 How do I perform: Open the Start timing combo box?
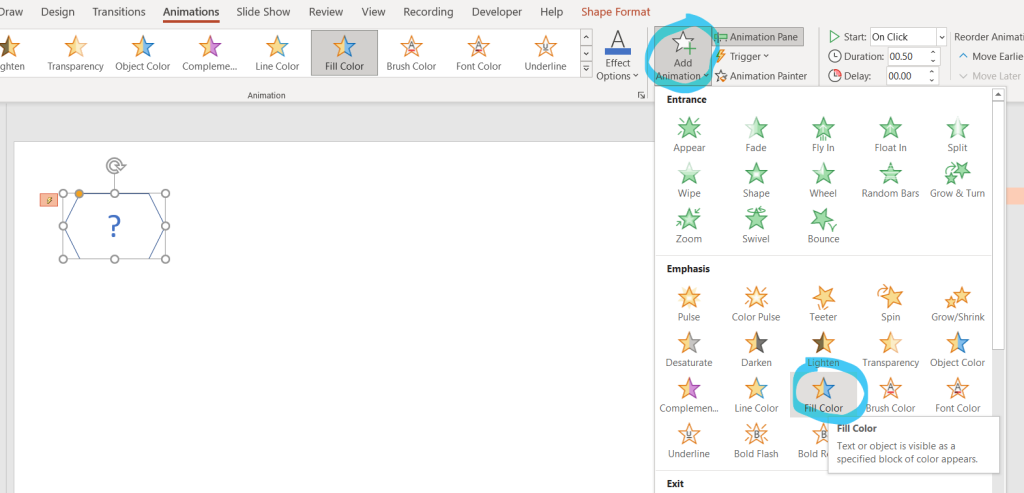click(908, 37)
